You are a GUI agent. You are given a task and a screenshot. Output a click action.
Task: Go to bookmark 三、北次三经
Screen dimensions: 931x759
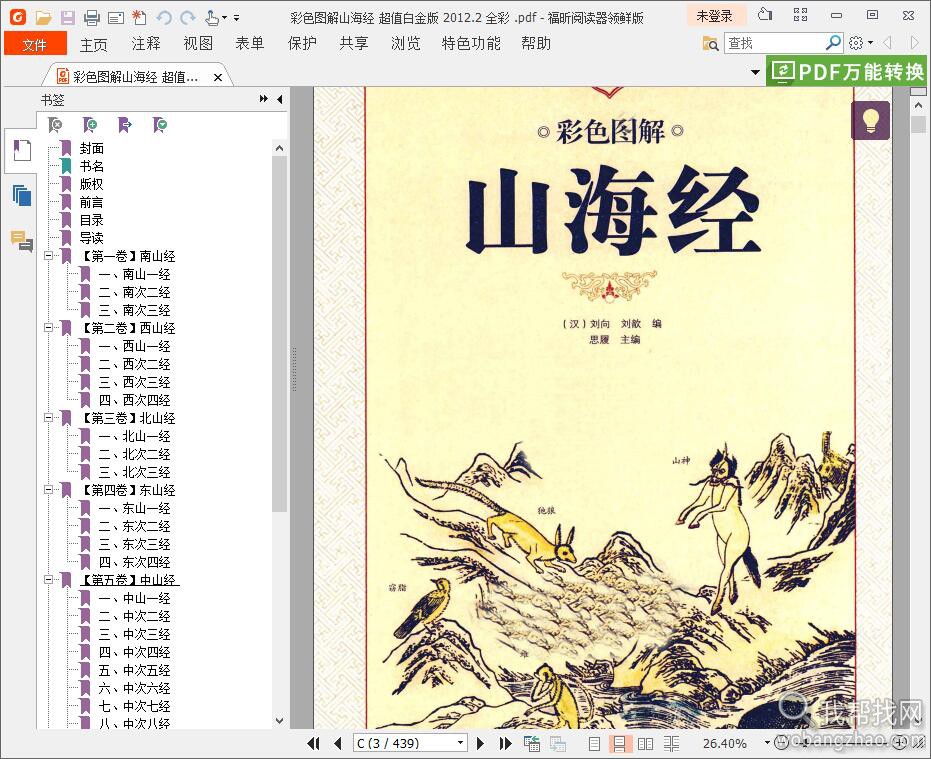pos(134,472)
